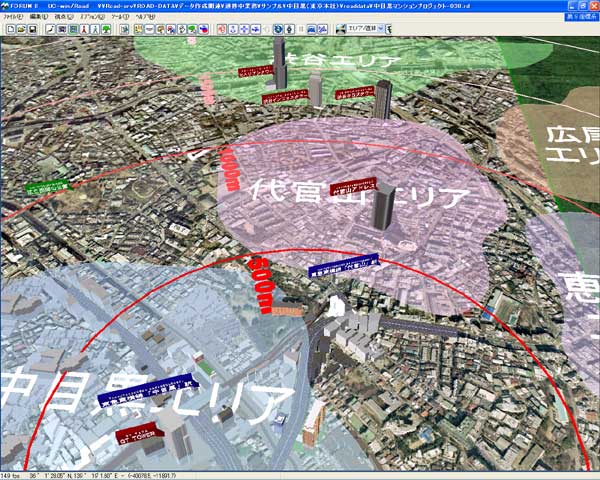Click the 中目黒エリア area text
600x480 pixels.
tap(147, 398)
